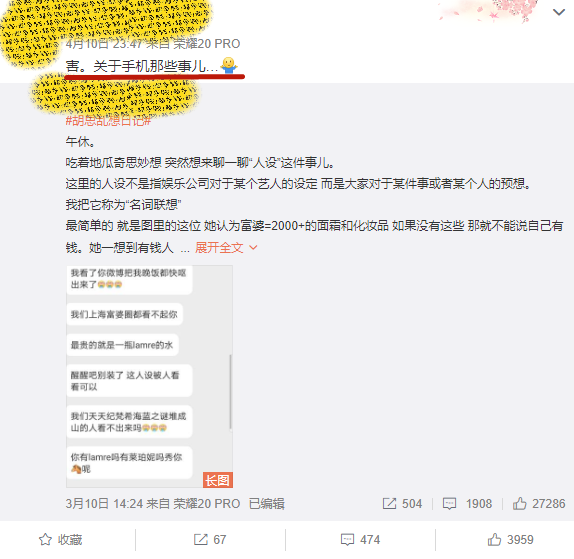Image resolution: width=574 pixels, height=559 pixels.
Task: Open the post options chevron menu
Action: pyautogui.click(x=559, y=12)
